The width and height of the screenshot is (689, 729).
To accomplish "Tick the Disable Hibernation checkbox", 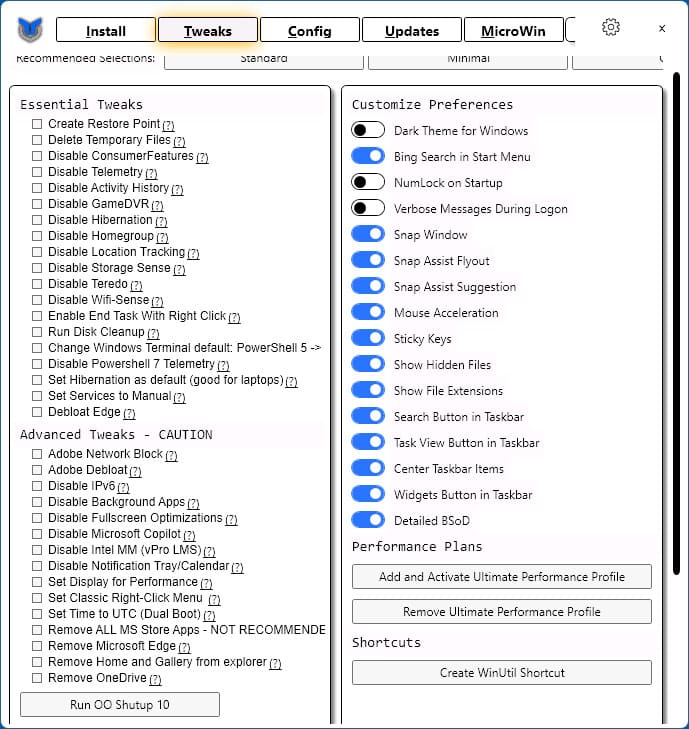I will 37,220.
